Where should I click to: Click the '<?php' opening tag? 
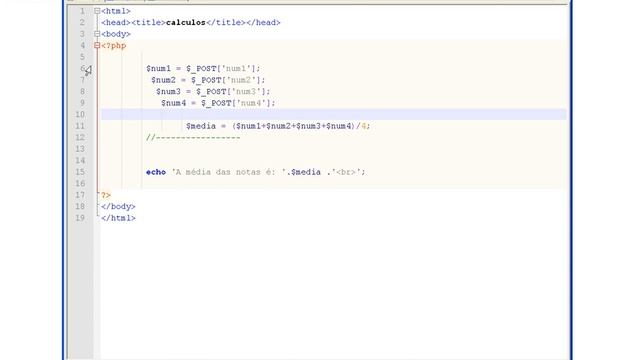tap(113, 46)
